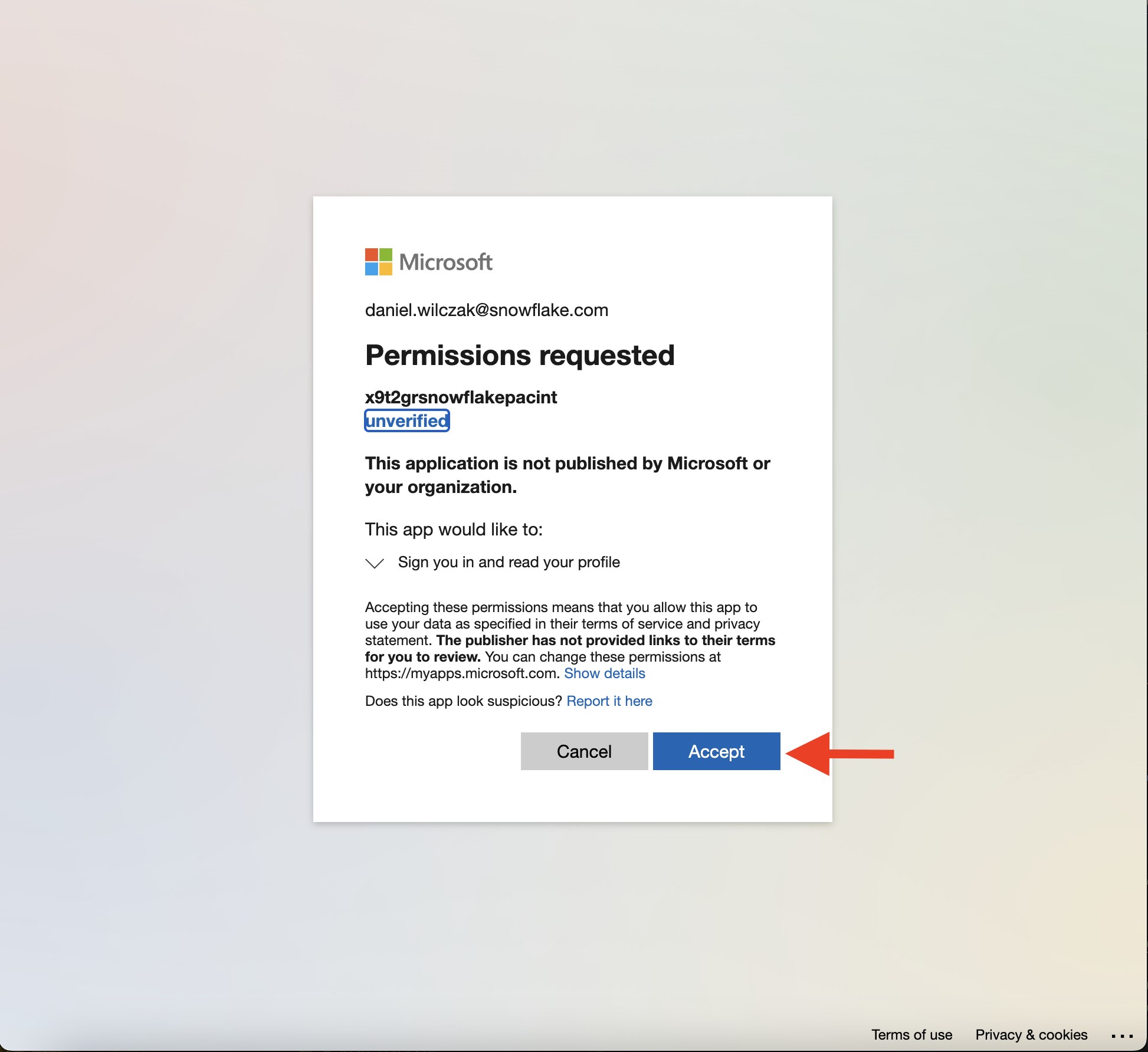Click the Microsoft wordmark text
The height and width of the screenshot is (1052, 1148).
tap(445, 262)
